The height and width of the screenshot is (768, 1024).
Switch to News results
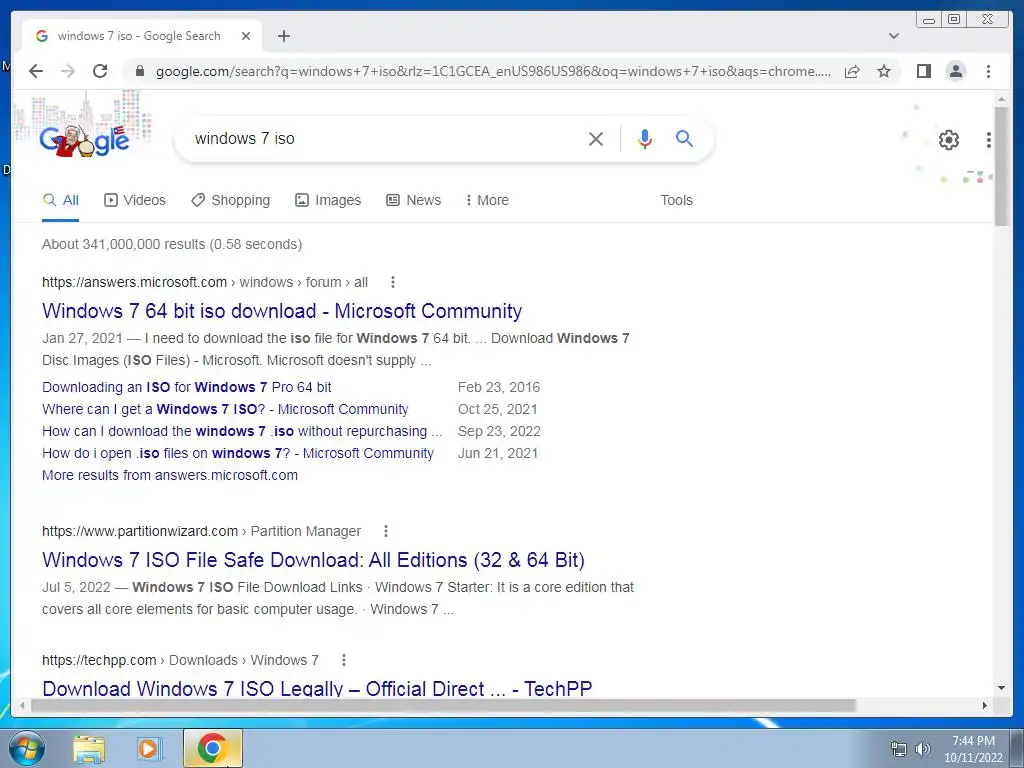coord(413,200)
